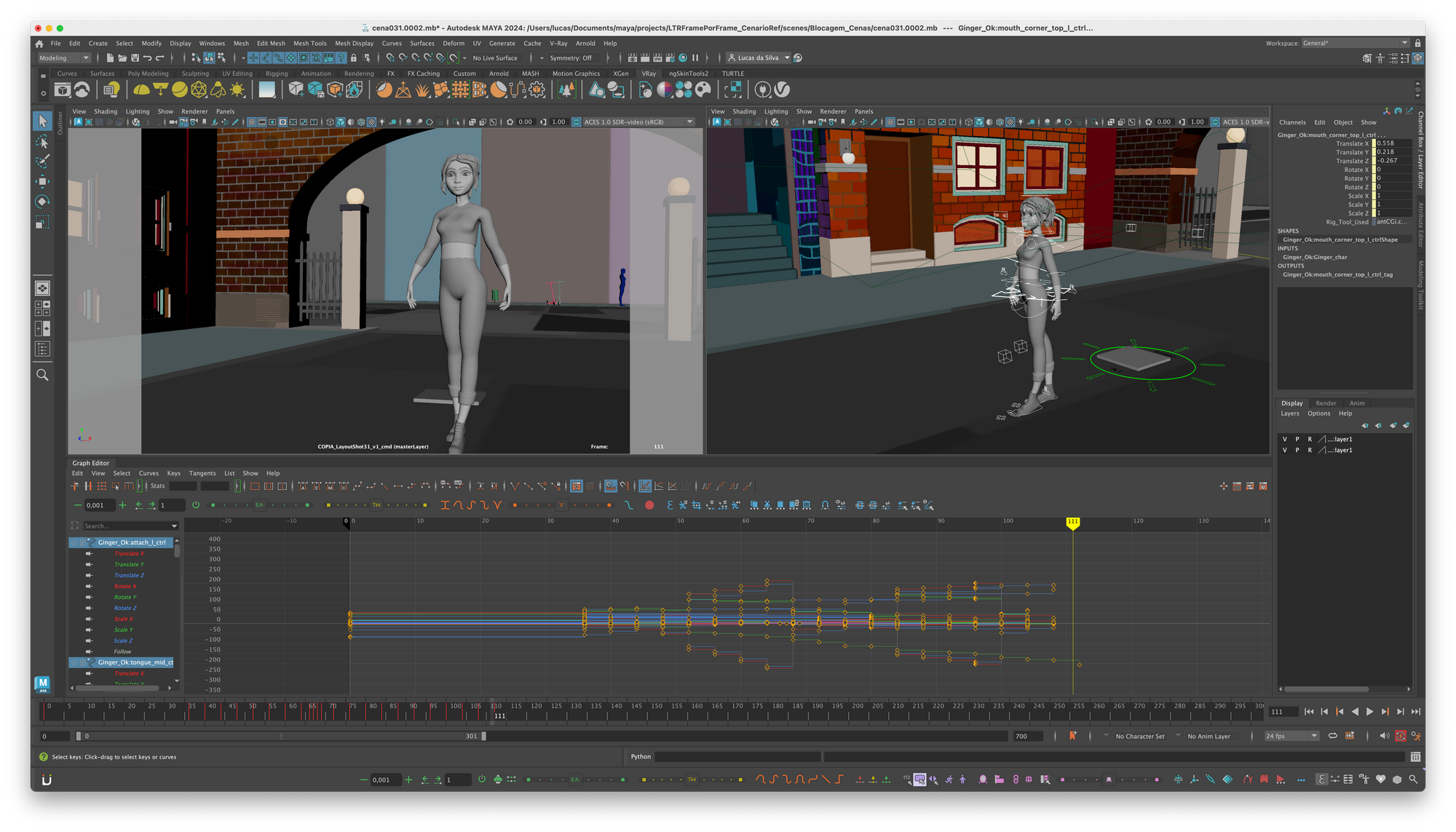Click the audio speaker icon near the fps field
Image resolution: width=1456 pixels, height=832 pixels.
1384,736
